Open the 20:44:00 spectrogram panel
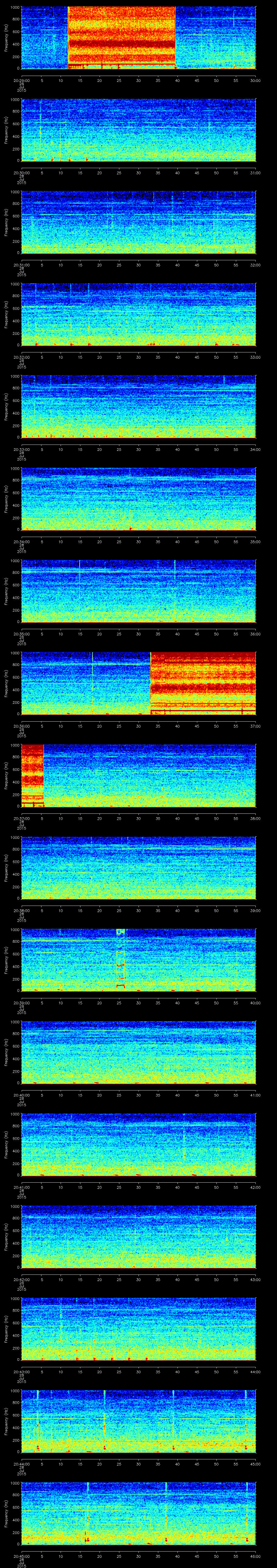 139,1421
